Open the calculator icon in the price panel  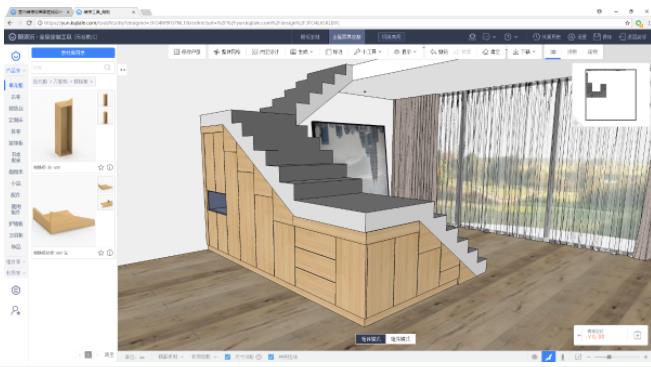pyautogui.click(x=637, y=335)
